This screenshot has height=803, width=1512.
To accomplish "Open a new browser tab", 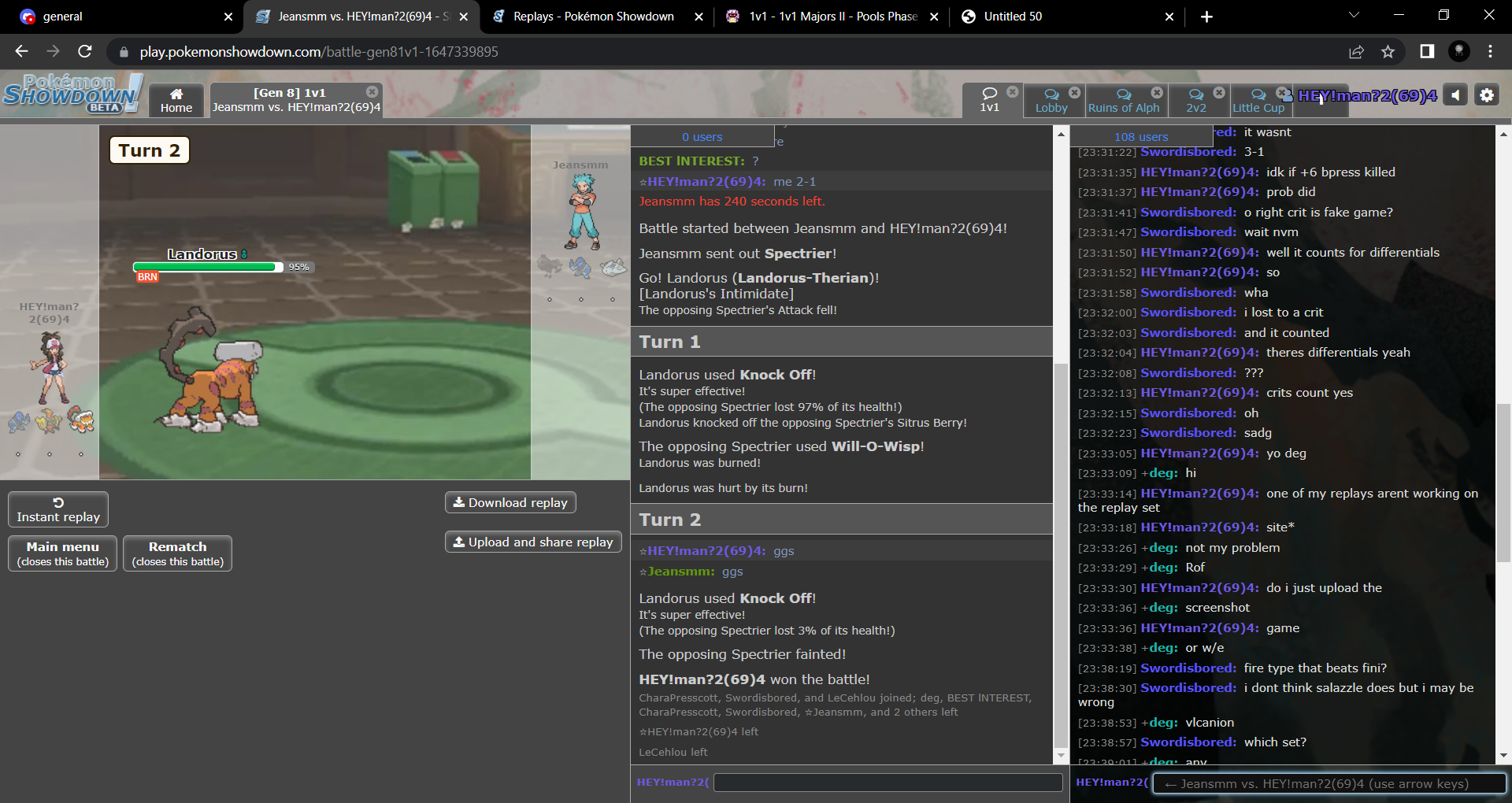I will (x=1206, y=17).
